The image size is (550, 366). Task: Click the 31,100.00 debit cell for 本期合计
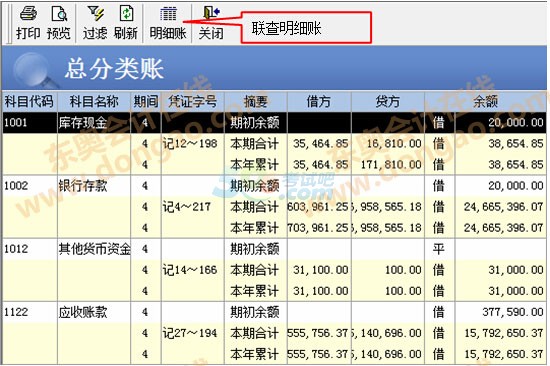point(319,270)
